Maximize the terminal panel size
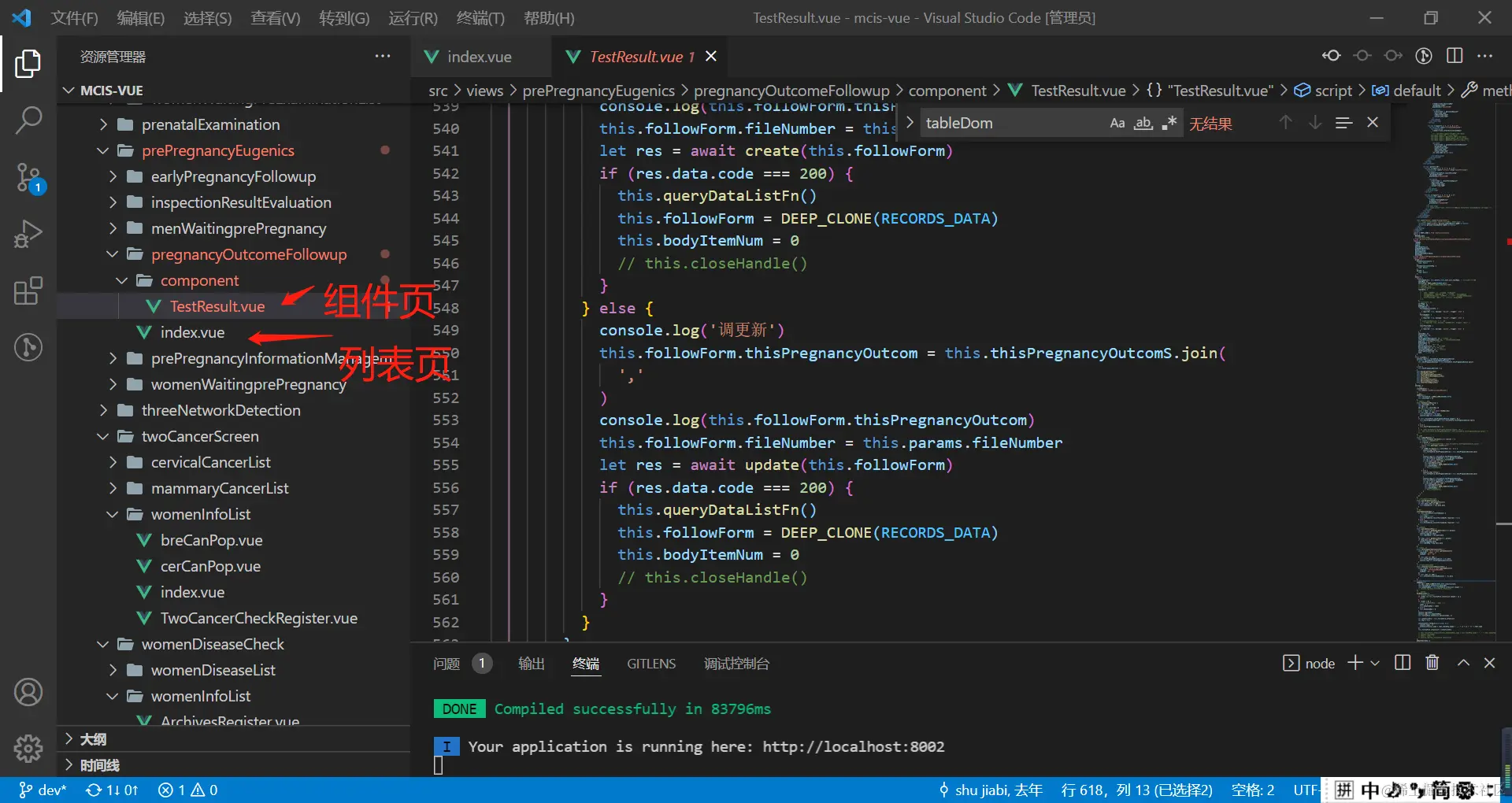 coord(1463,663)
